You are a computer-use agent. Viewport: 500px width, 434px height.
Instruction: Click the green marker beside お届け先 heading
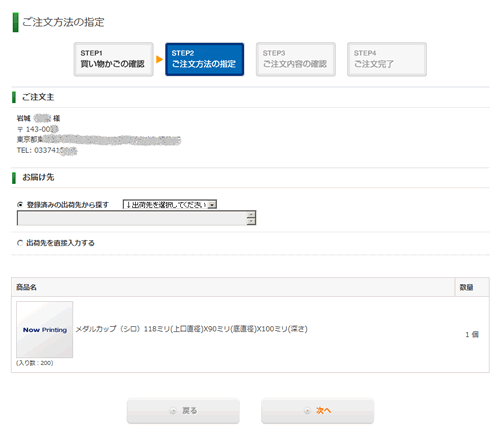click(14, 178)
